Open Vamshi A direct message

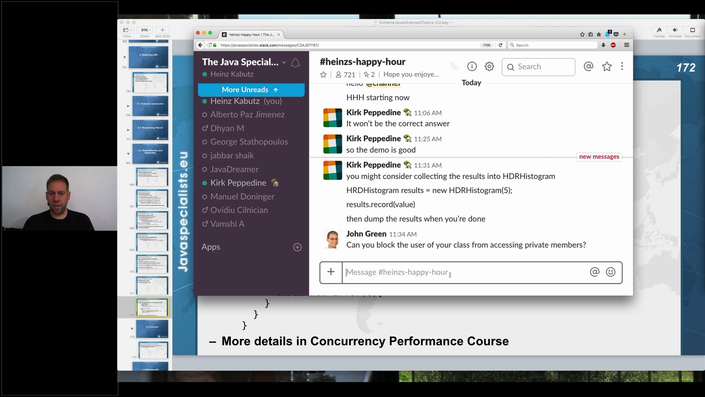point(227,224)
